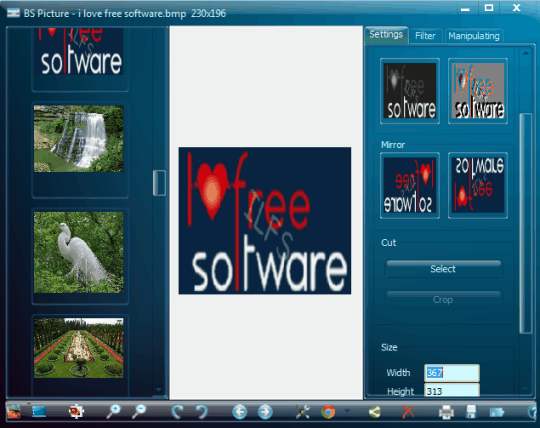
Task: Click the green share icon
Action: pos(375,411)
